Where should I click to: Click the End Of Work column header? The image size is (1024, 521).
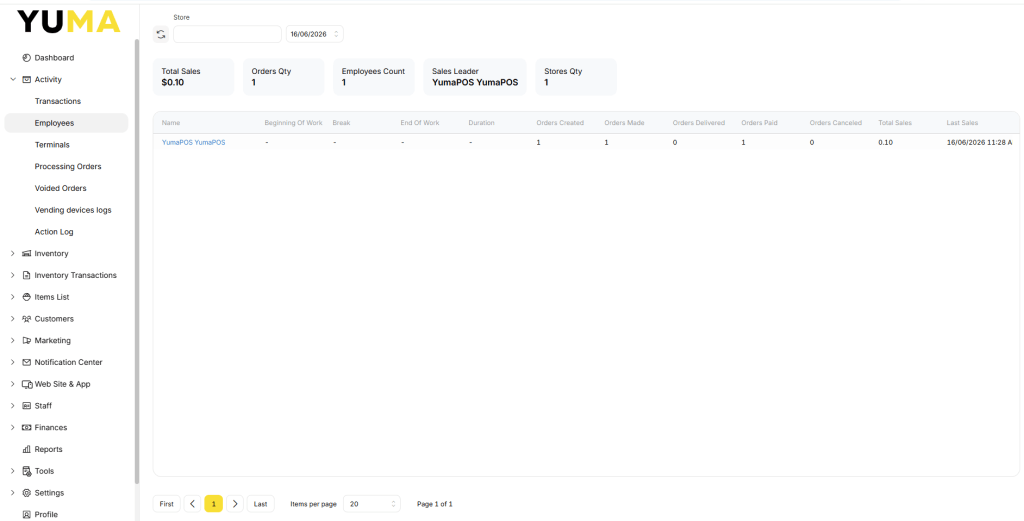coord(420,123)
